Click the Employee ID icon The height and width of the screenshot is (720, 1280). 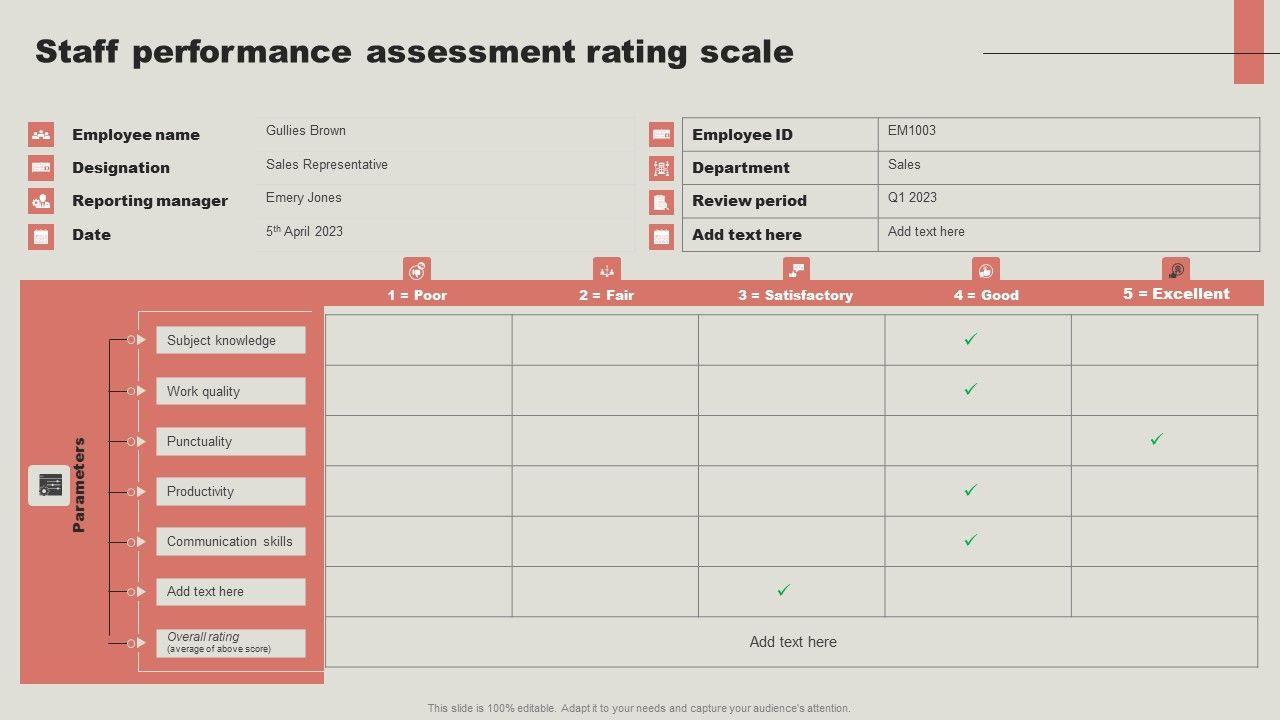[661, 134]
